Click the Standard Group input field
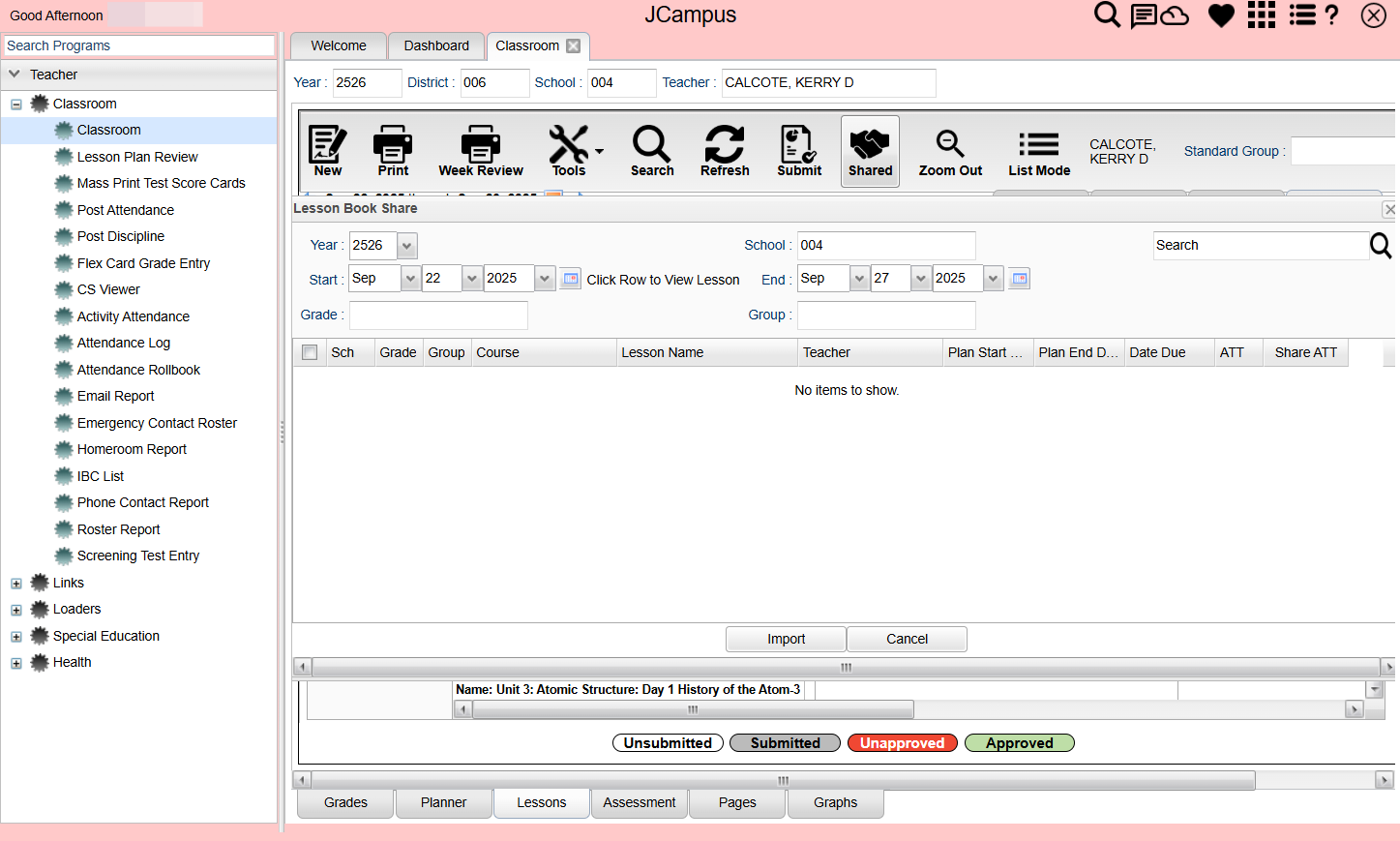The width and height of the screenshot is (1400, 841). tap(1345, 151)
